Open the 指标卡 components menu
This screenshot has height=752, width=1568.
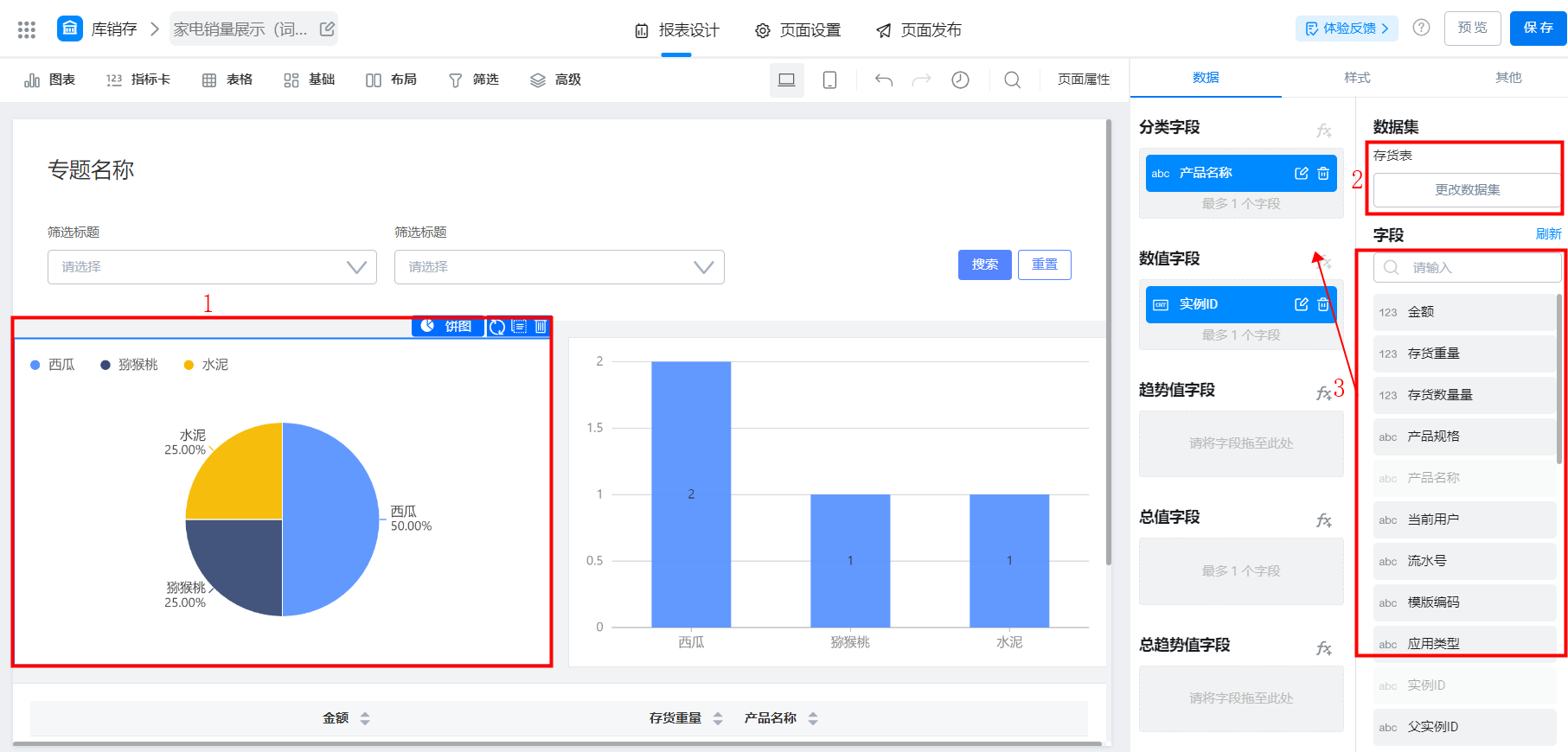click(138, 80)
